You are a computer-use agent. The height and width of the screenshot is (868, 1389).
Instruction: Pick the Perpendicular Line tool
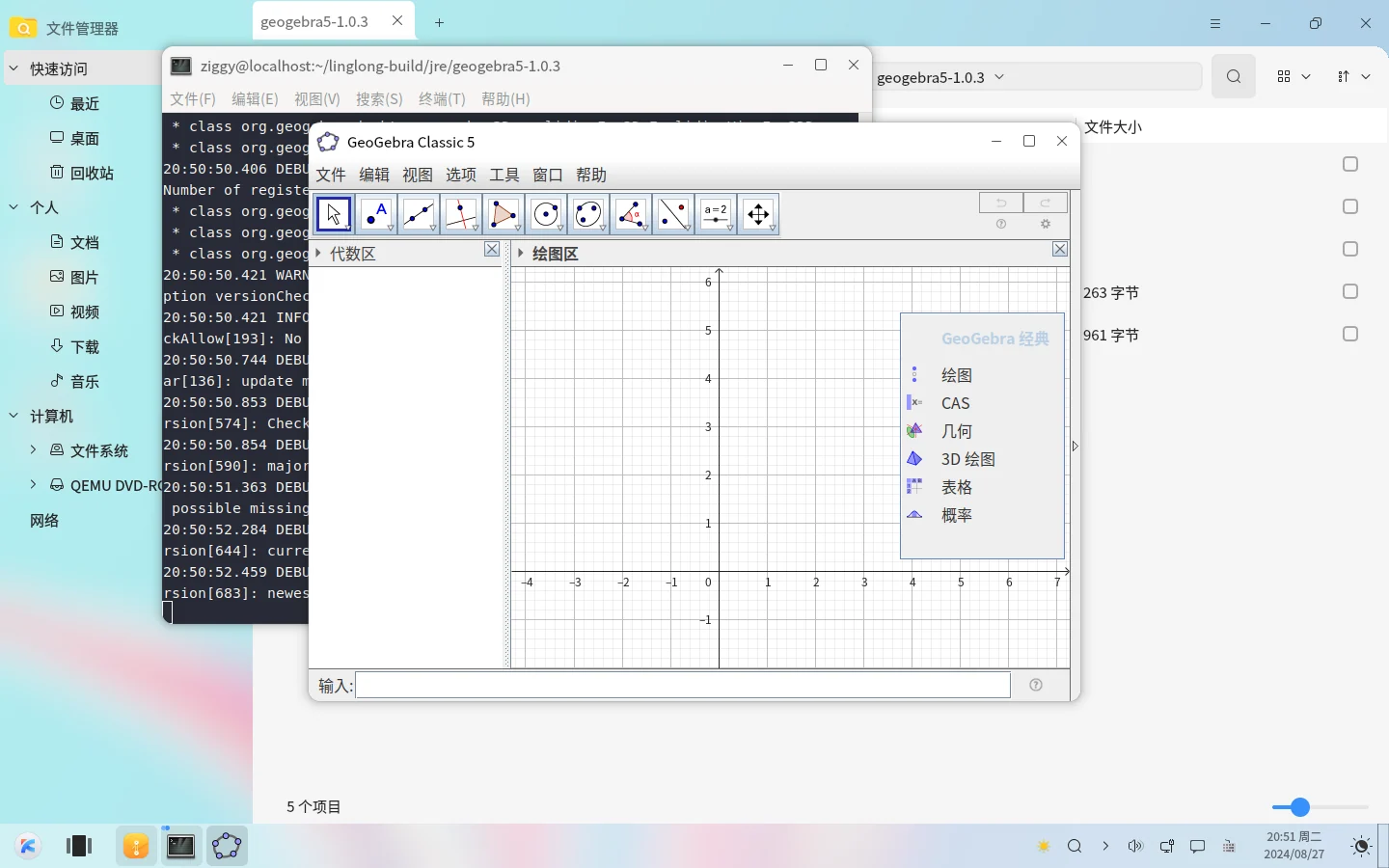click(461, 214)
